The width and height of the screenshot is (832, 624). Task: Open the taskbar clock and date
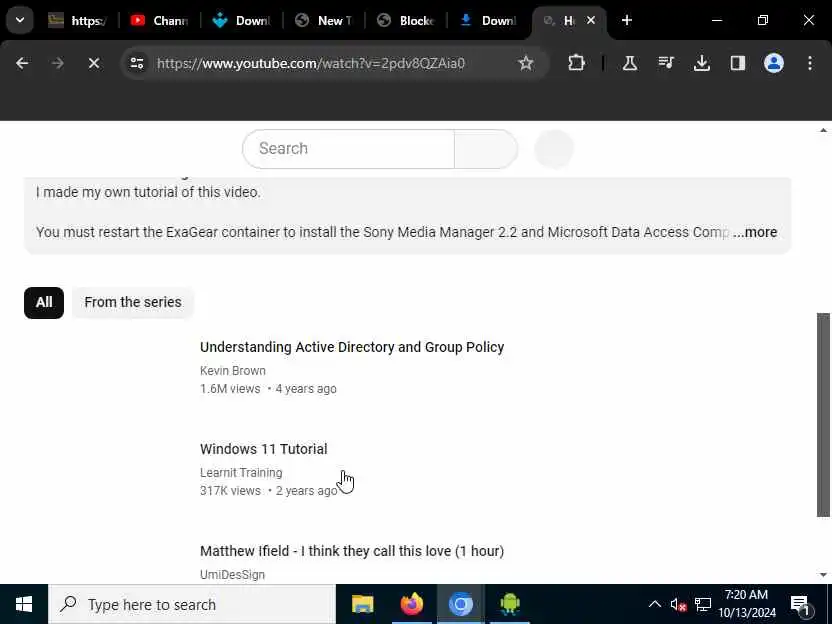pos(747,604)
